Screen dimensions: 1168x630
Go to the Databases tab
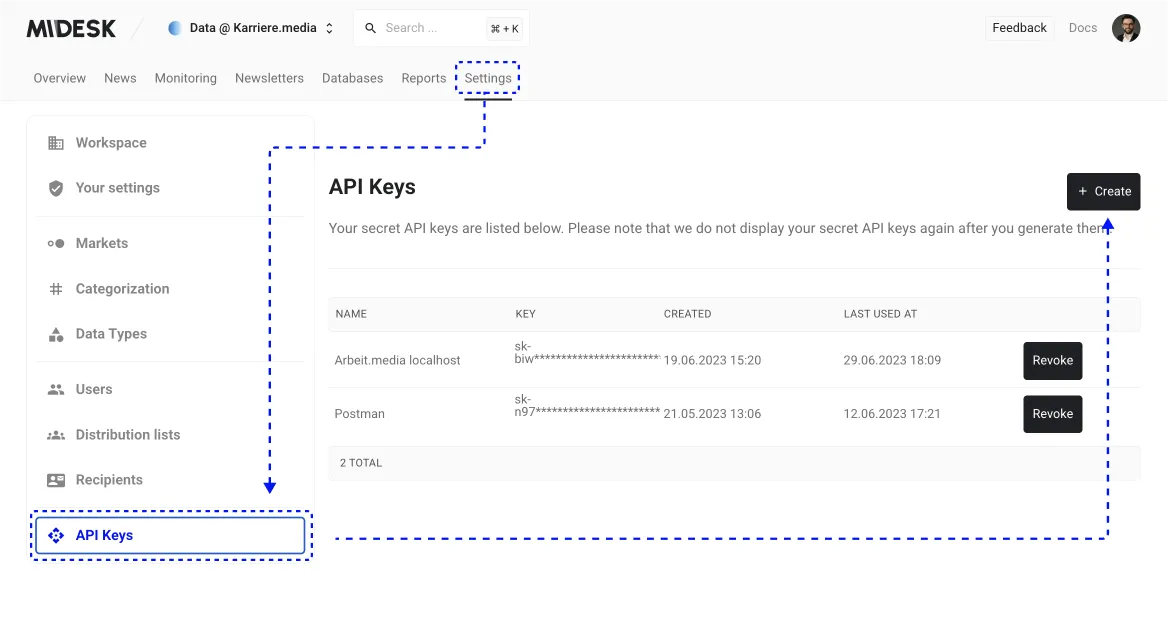pos(352,78)
